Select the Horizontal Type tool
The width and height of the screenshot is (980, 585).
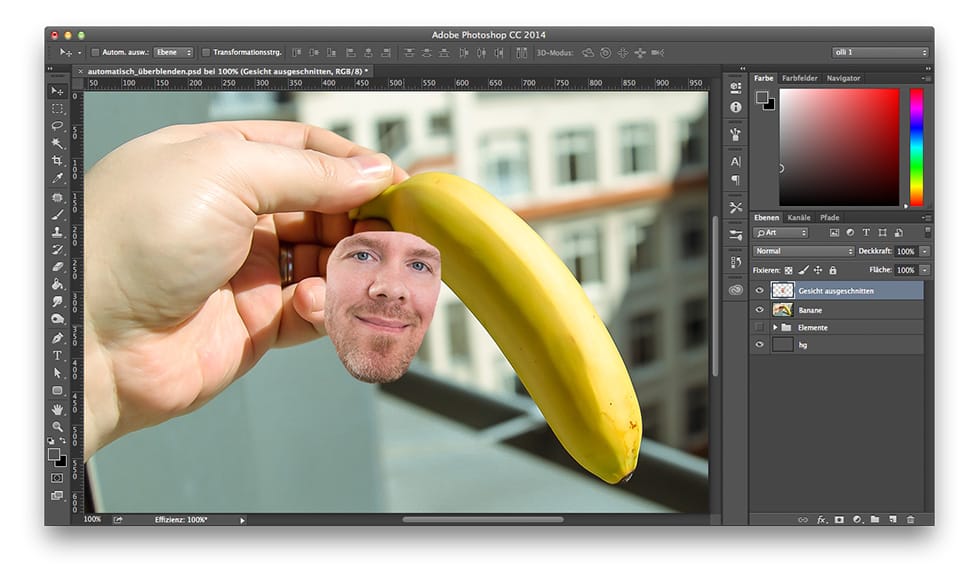click(58, 356)
